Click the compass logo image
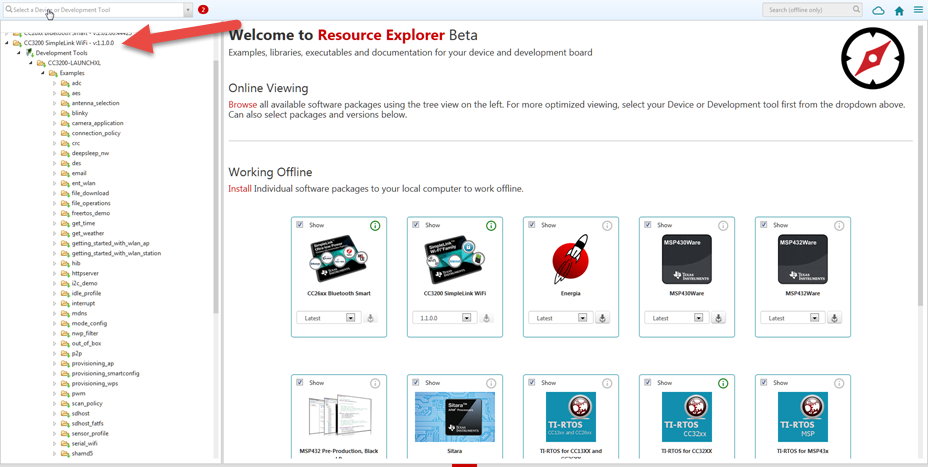The width and height of the screenshot is (928, 467). pos(873,59)
